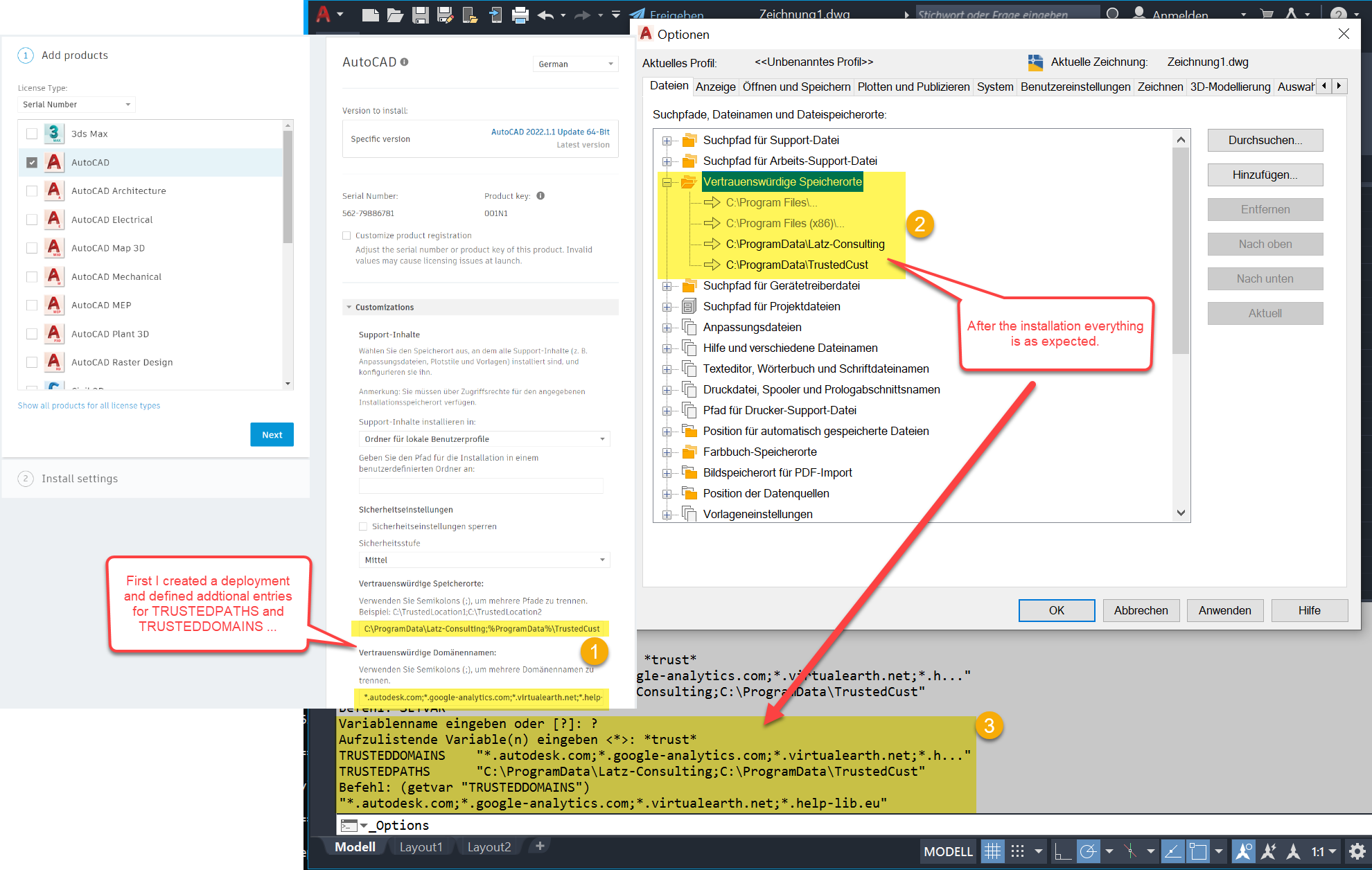Click the Undo arrow icon
1372x870 pixels.
(545, 15)
